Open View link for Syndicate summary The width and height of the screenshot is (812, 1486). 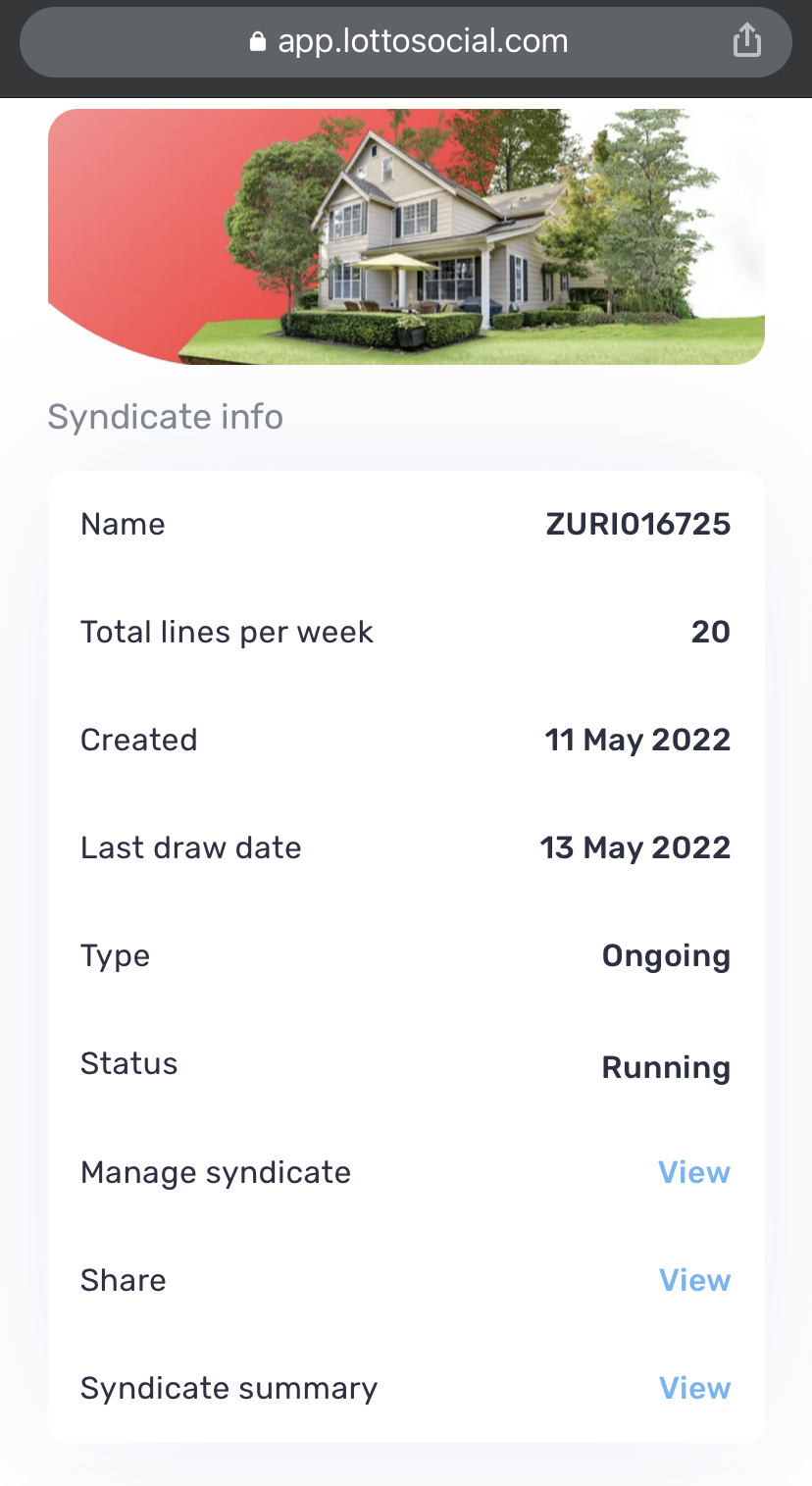click(694, 1388)
